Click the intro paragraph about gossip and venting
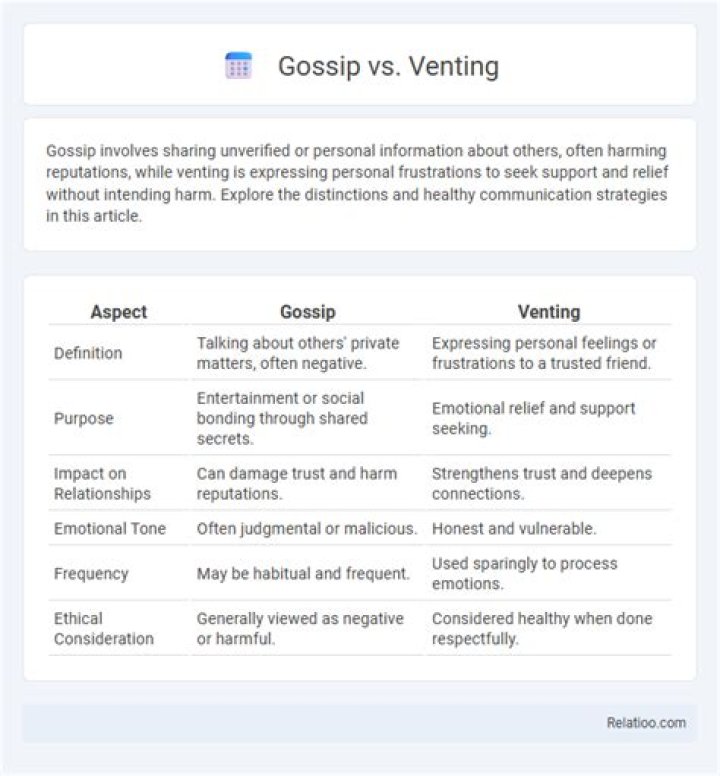 (x=357, y=184)
